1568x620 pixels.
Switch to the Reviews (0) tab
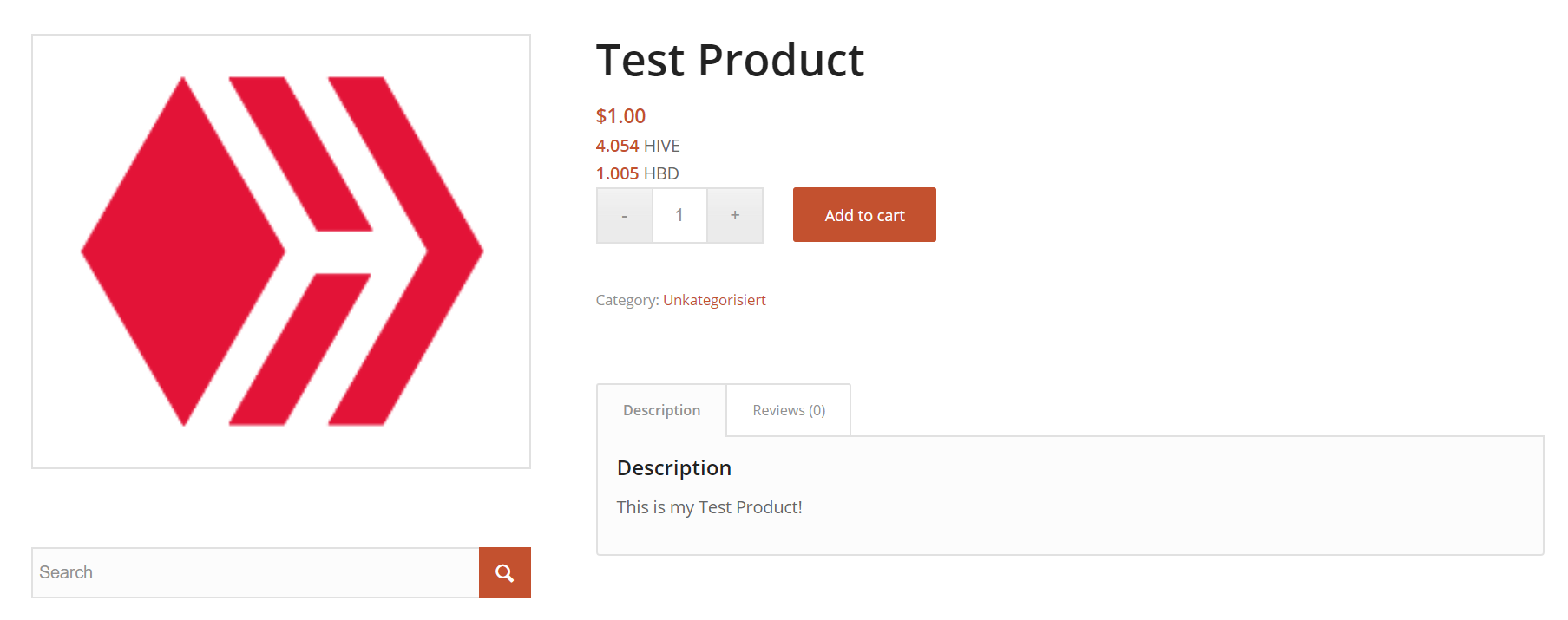coord(789,410)
